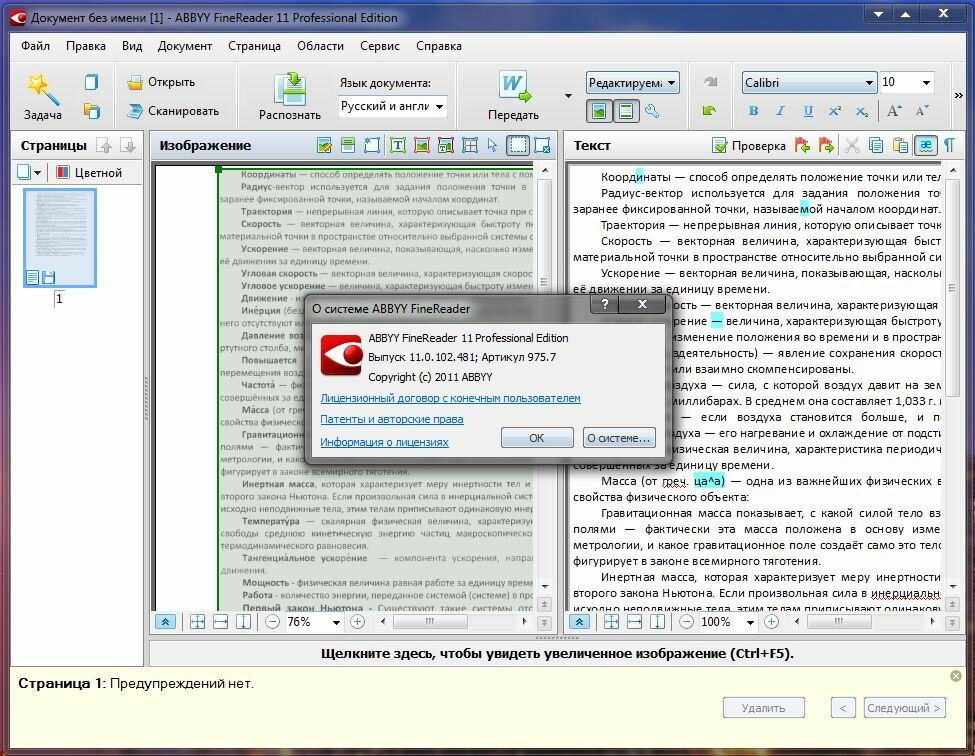Image resolution: width=975 pixels, height=756 pixels.
Task: Go to previous uncertain character flag
Action: 803,145
